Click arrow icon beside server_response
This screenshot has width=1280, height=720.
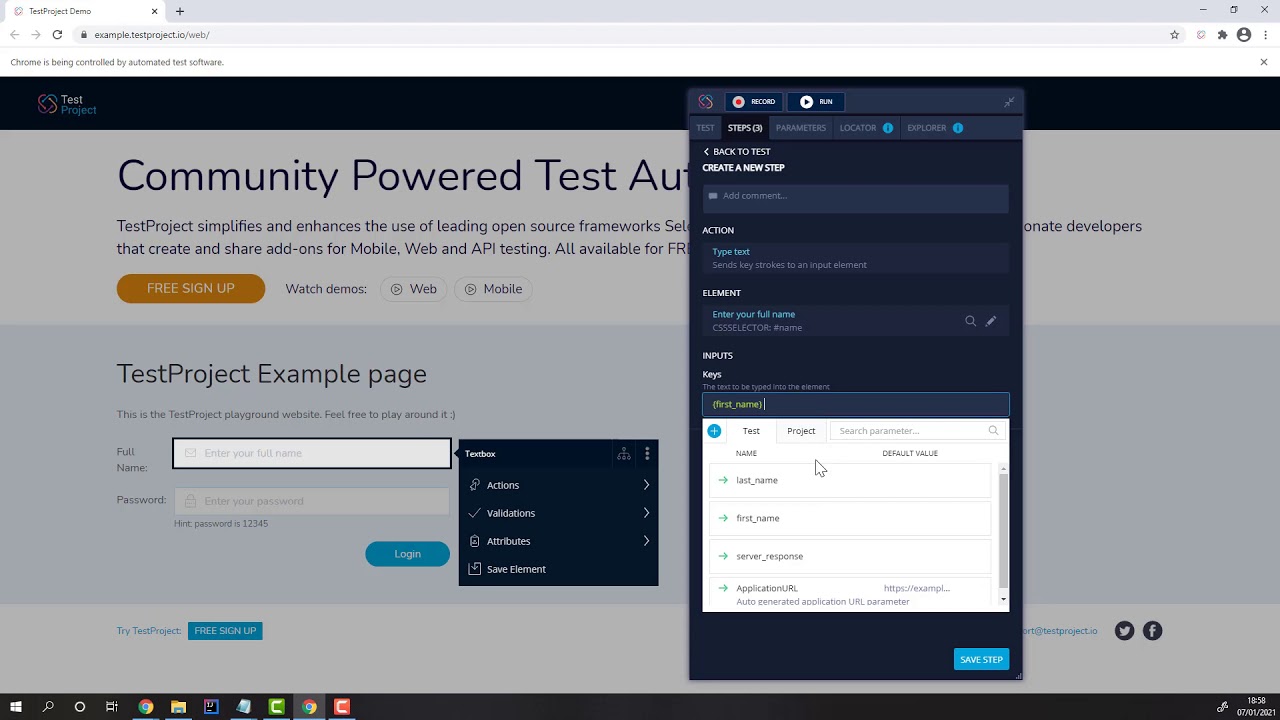(x=723, y=556)
